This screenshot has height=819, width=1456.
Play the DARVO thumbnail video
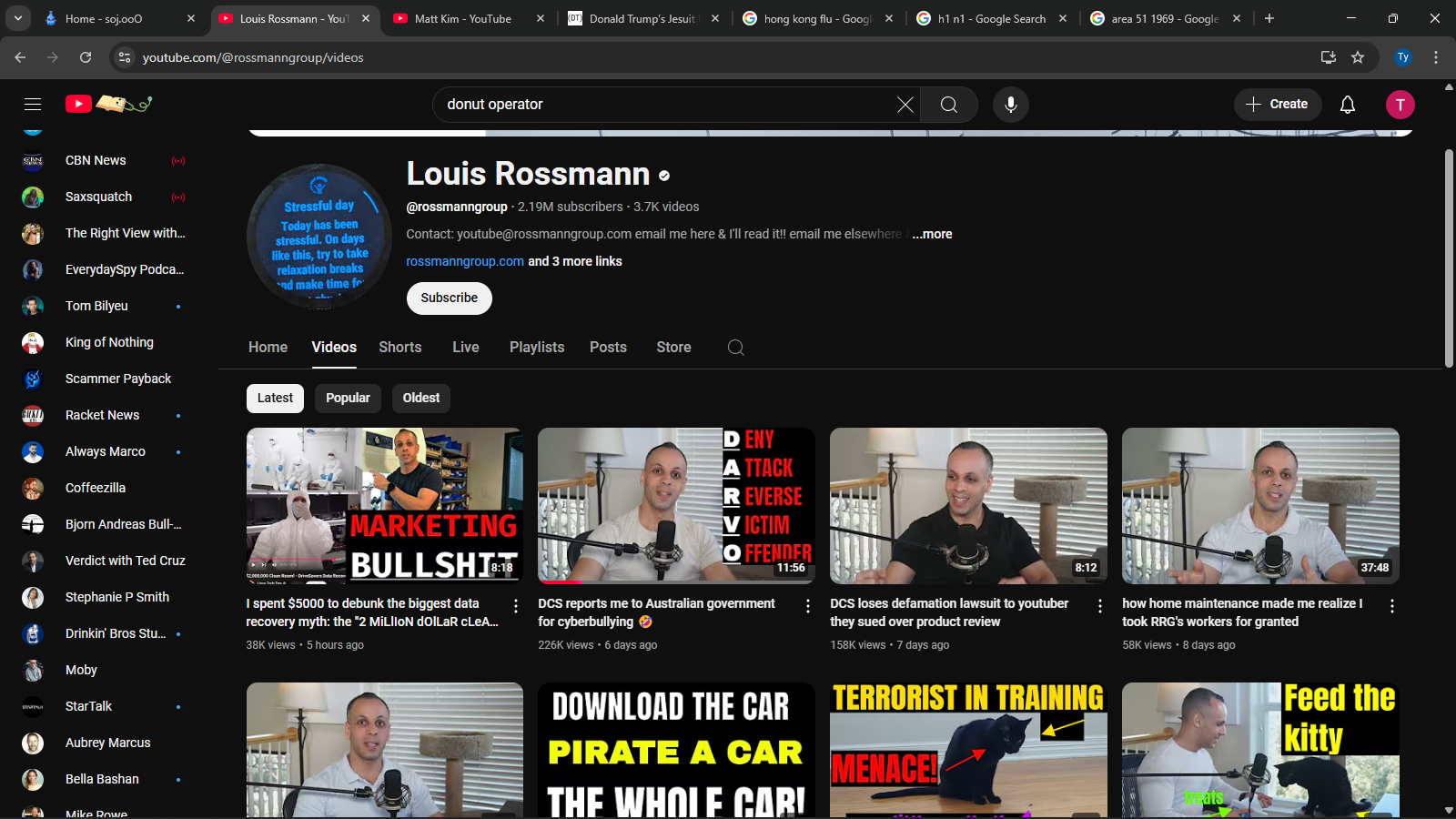click(676, 506)
